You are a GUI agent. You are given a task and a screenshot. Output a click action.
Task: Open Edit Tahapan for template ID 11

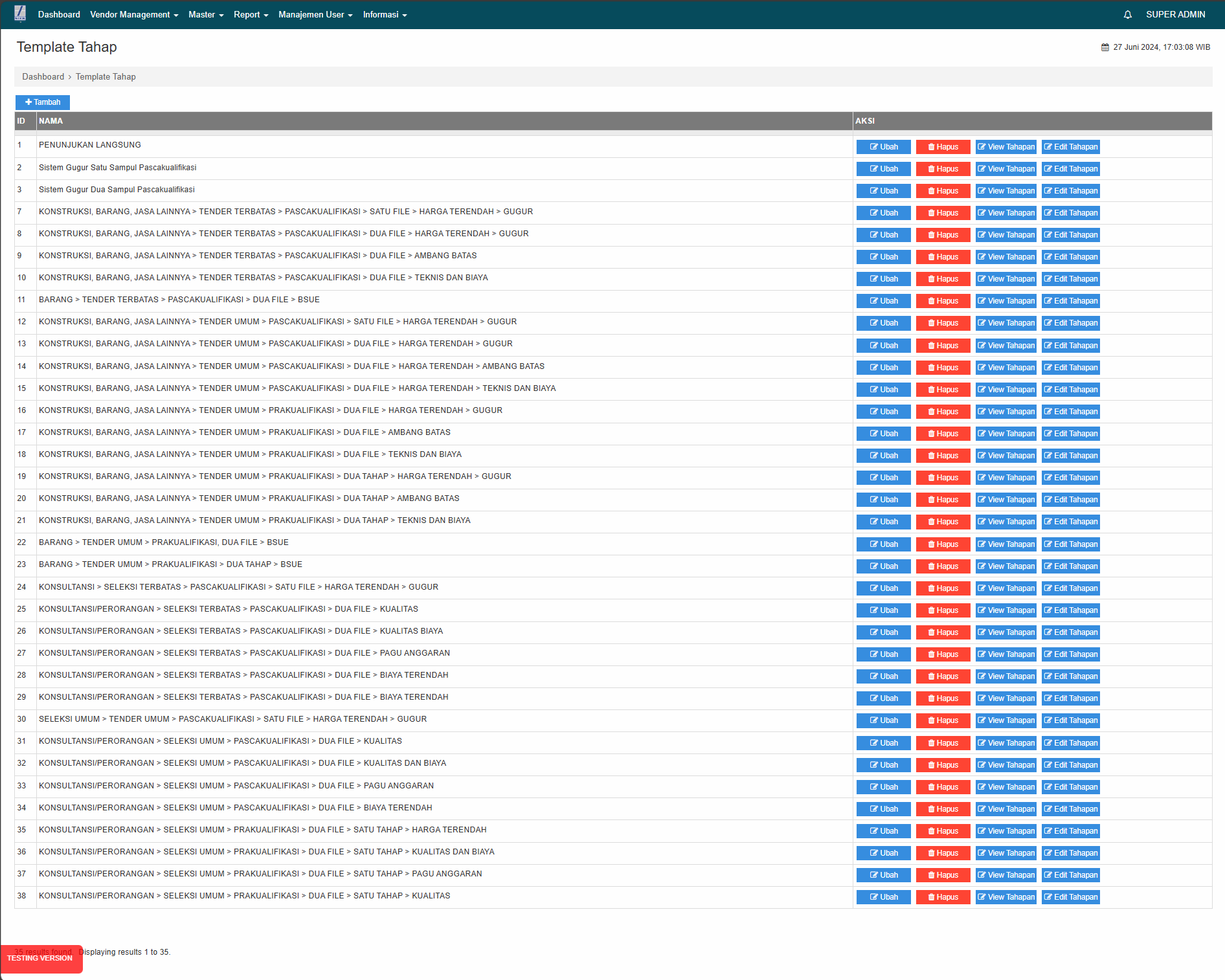[1070, 301]
